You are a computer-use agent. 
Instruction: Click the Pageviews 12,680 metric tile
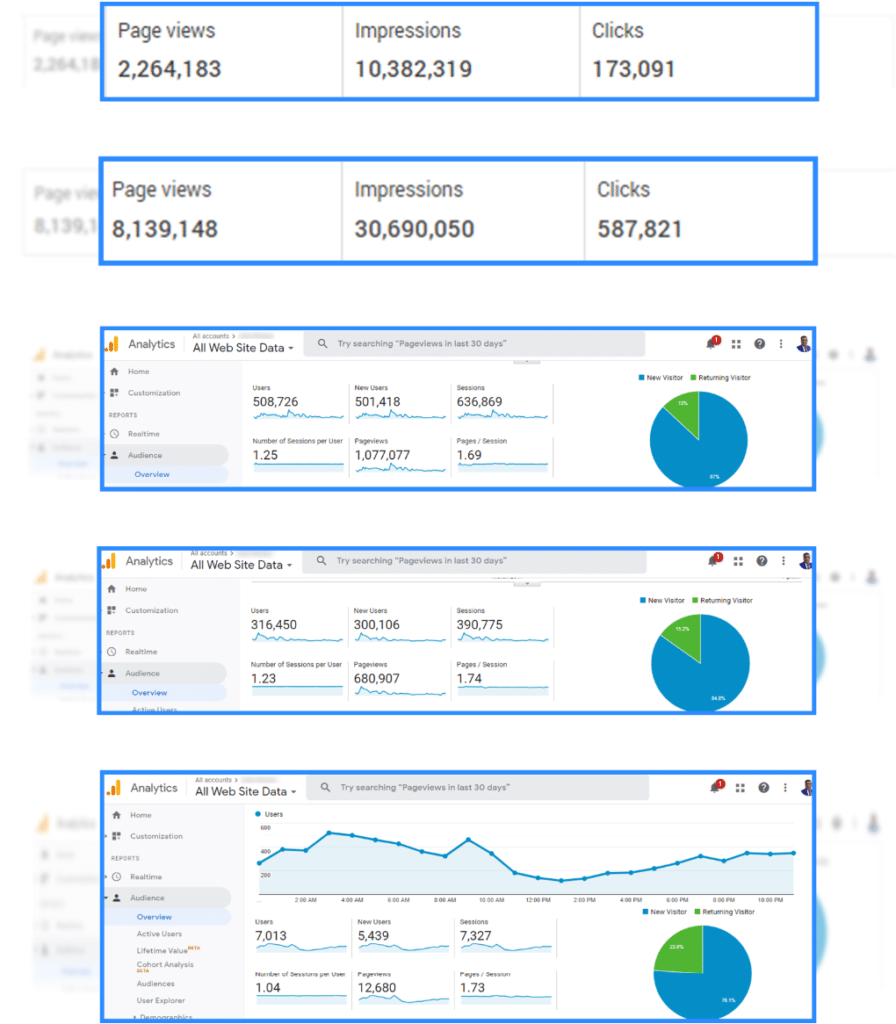pos(404,988)
